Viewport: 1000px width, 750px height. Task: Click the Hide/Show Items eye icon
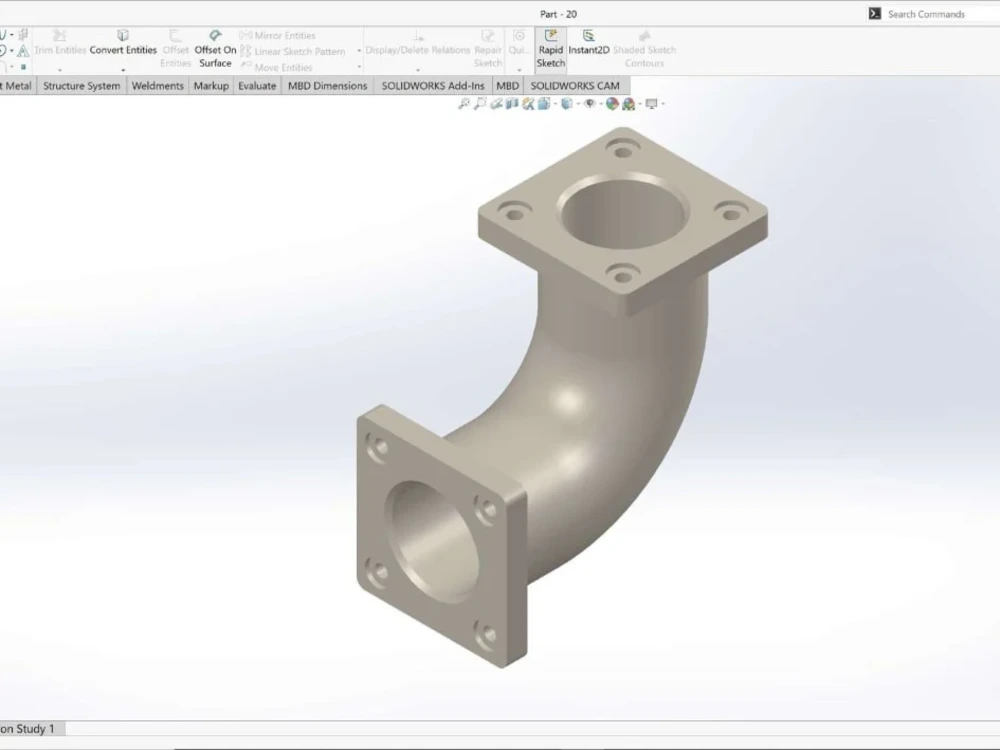(589, 103)
